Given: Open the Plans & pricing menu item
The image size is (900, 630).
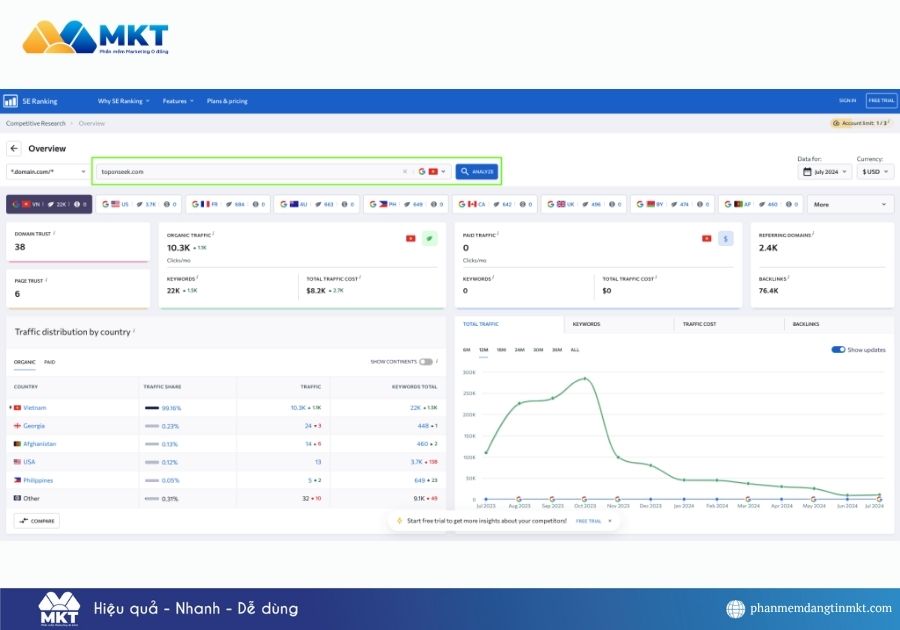Looking at the screenshot, I should click(x=226, y=100).
